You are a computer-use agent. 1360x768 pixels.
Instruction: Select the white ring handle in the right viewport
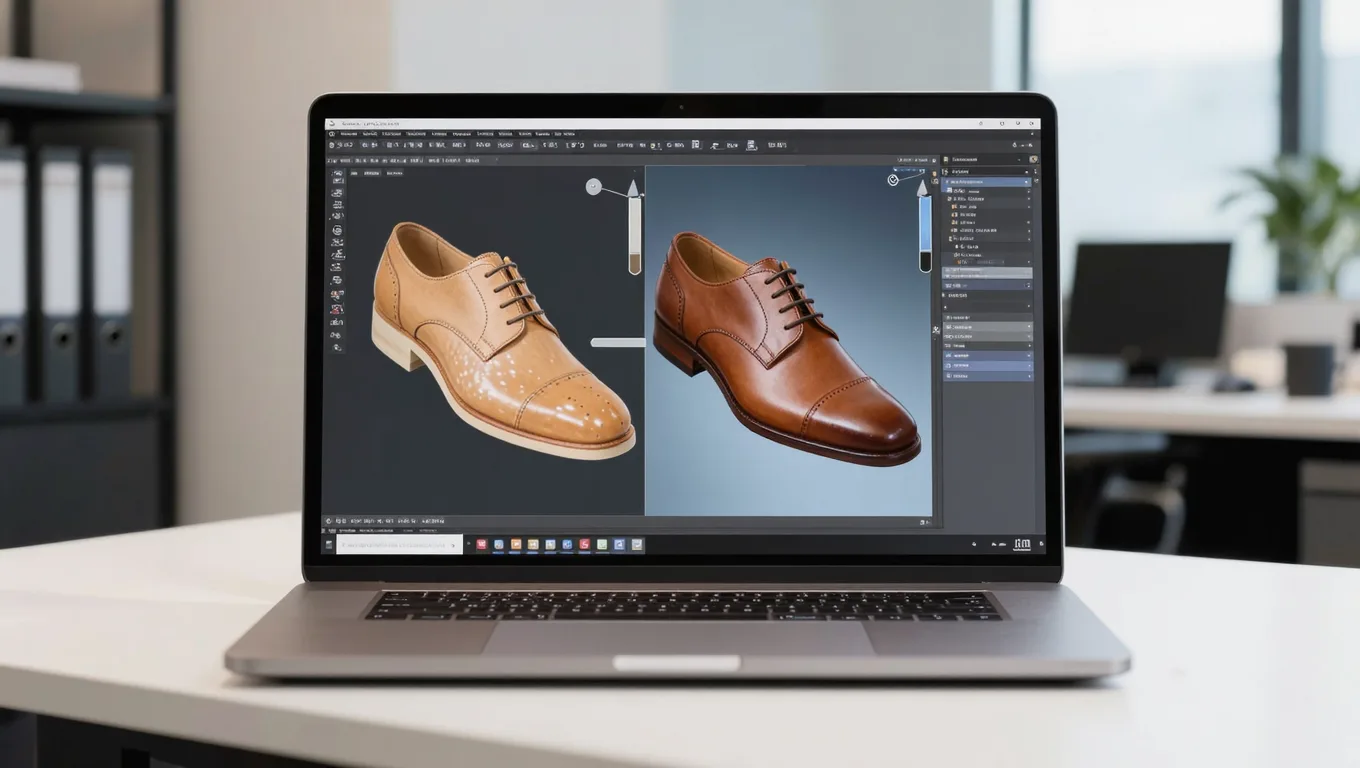893,180
